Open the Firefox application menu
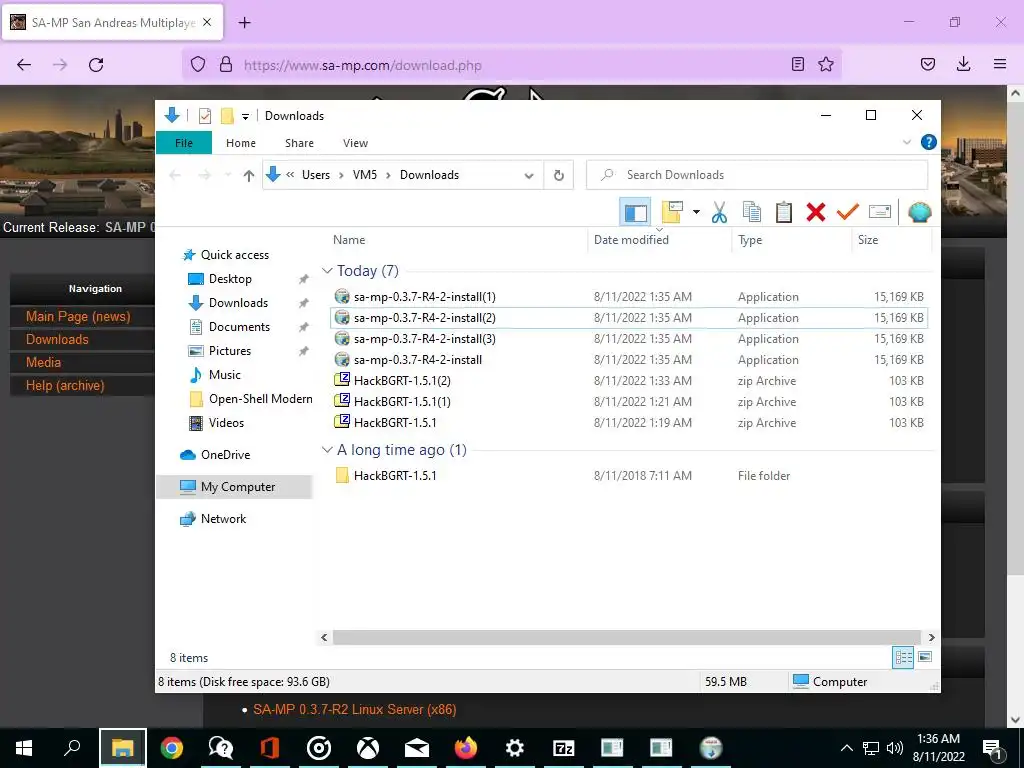 pos(999,64)
